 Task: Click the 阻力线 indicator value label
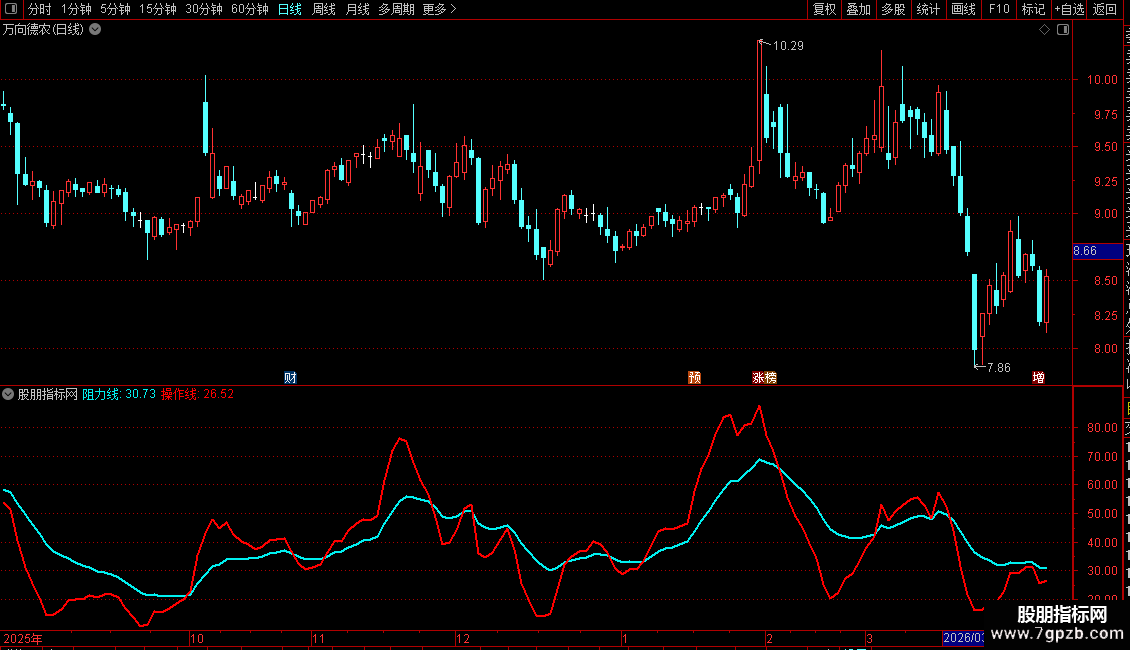(x=119, y=394)
